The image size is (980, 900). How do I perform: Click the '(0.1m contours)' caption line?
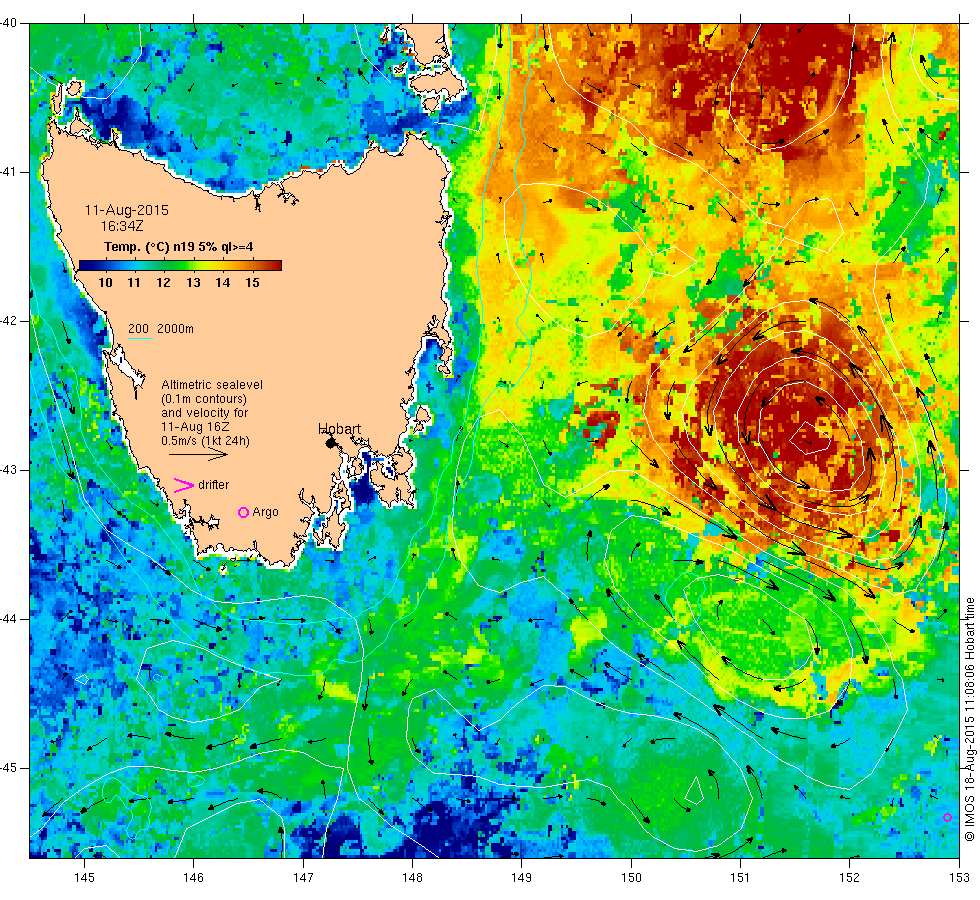point(204,399)
